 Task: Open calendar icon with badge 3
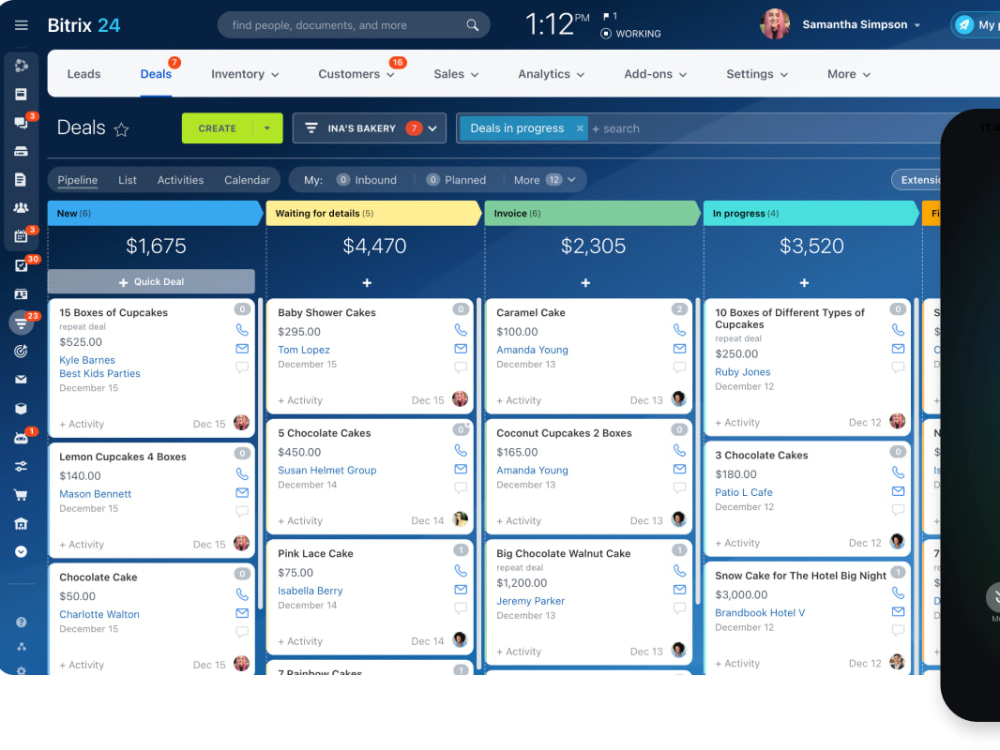click(21, 237)
